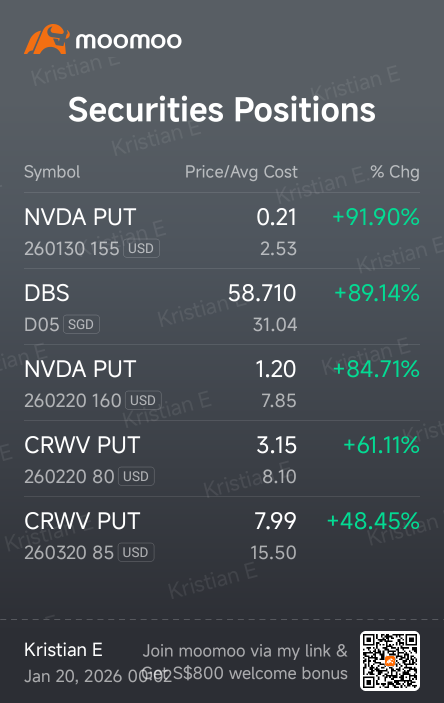Open the QR code for the invite link
444x703 pixels.
pyautogui.click(x=390, y=661)
